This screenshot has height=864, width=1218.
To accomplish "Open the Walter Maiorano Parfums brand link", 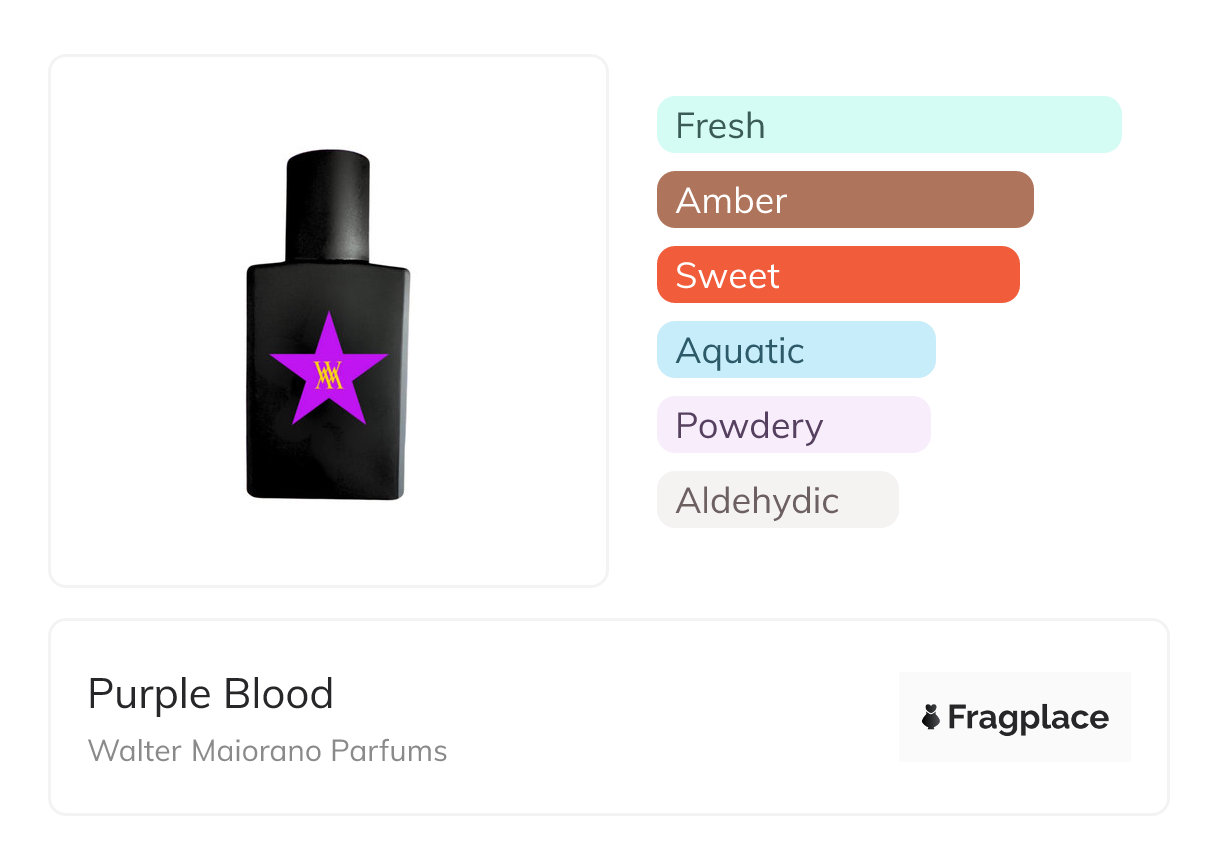I will coord(267,750).
